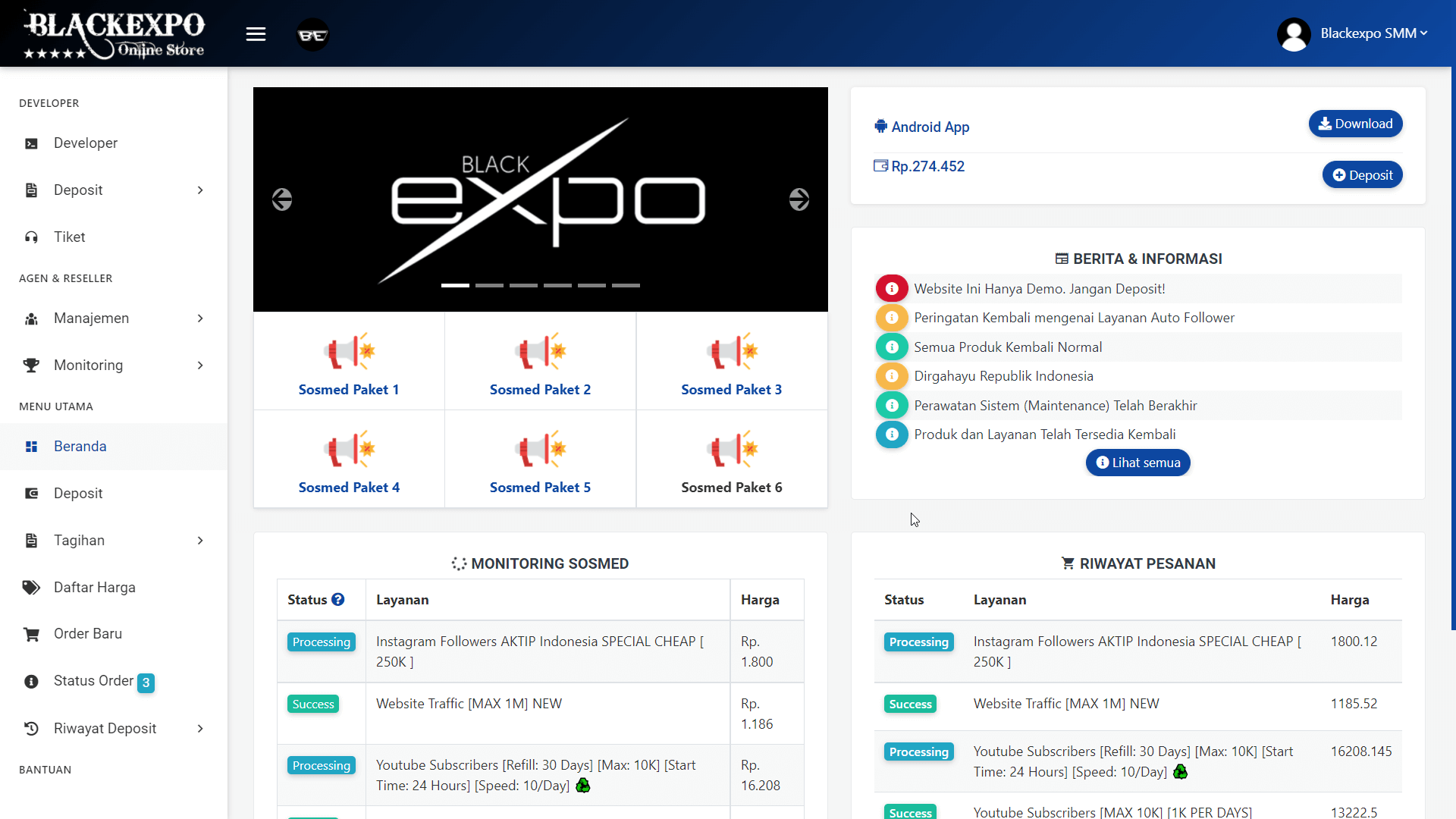Click the Status Order badge 3
Screen dimensions: 1456x819
(146, 682)
